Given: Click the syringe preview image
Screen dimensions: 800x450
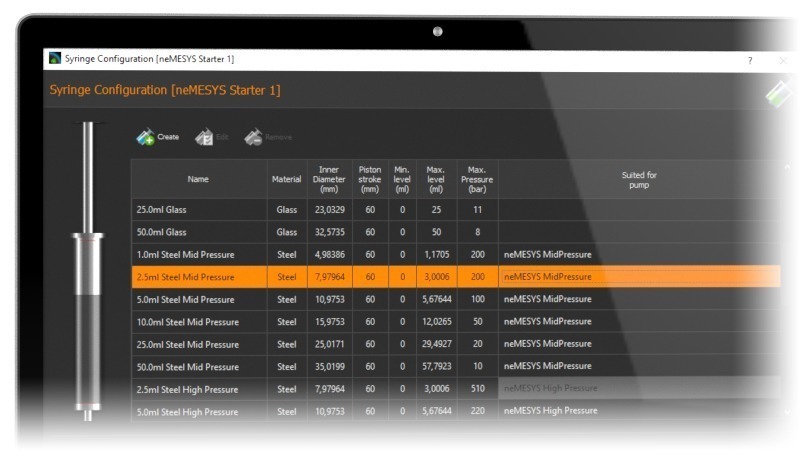Looking at the screenshot, I should (x=87, y=270).
